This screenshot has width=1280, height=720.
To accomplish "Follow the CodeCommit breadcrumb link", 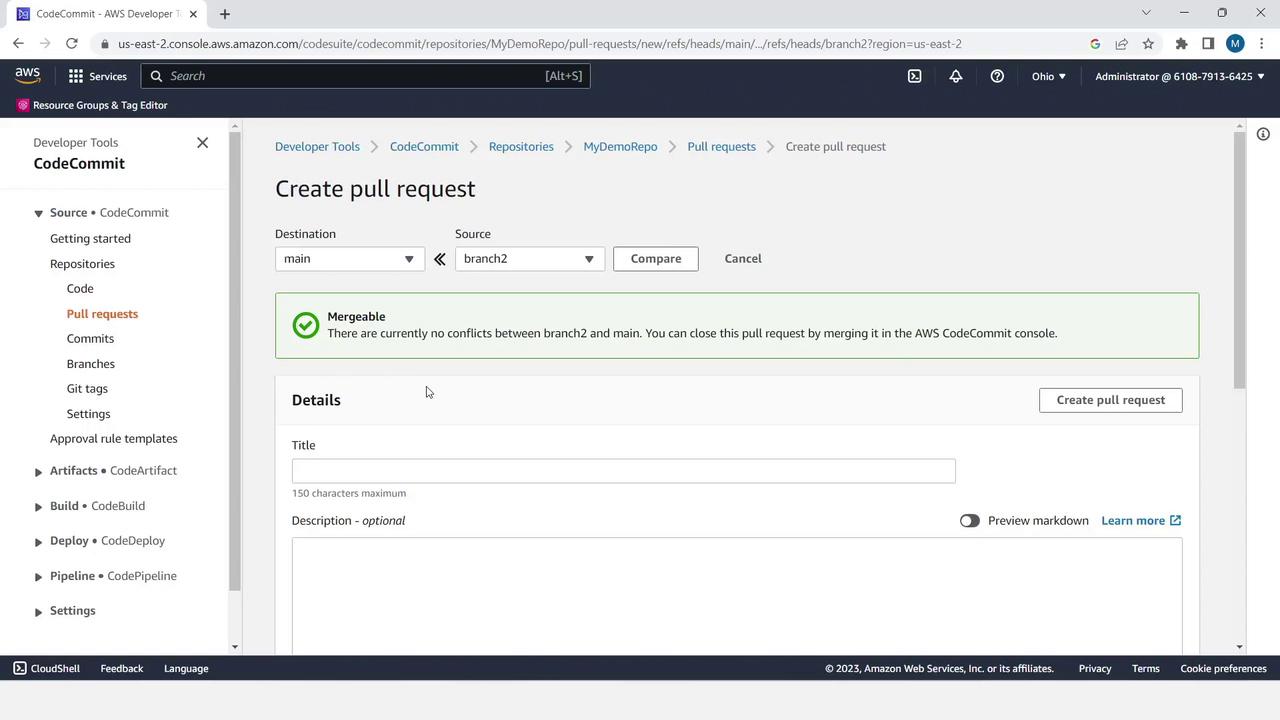I will coord(424,147).
